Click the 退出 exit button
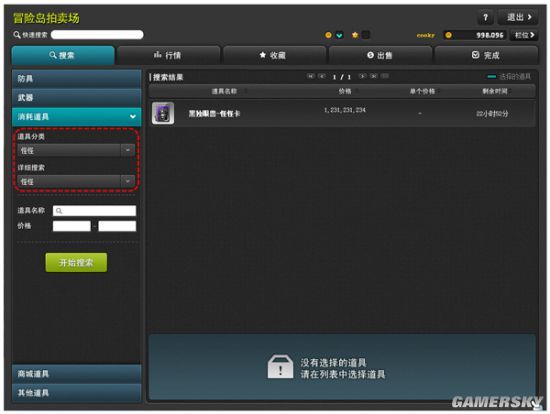Screen dimensions: 550x414 click(518, 17)
